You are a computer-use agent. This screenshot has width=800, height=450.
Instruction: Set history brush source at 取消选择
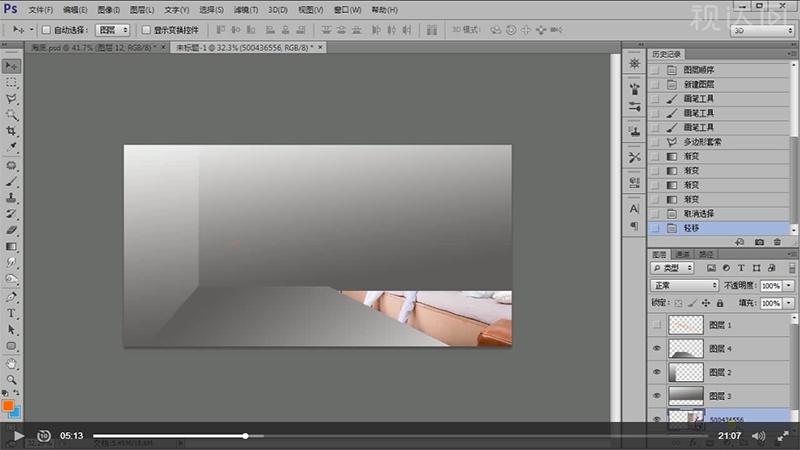[x=656, y=214]
